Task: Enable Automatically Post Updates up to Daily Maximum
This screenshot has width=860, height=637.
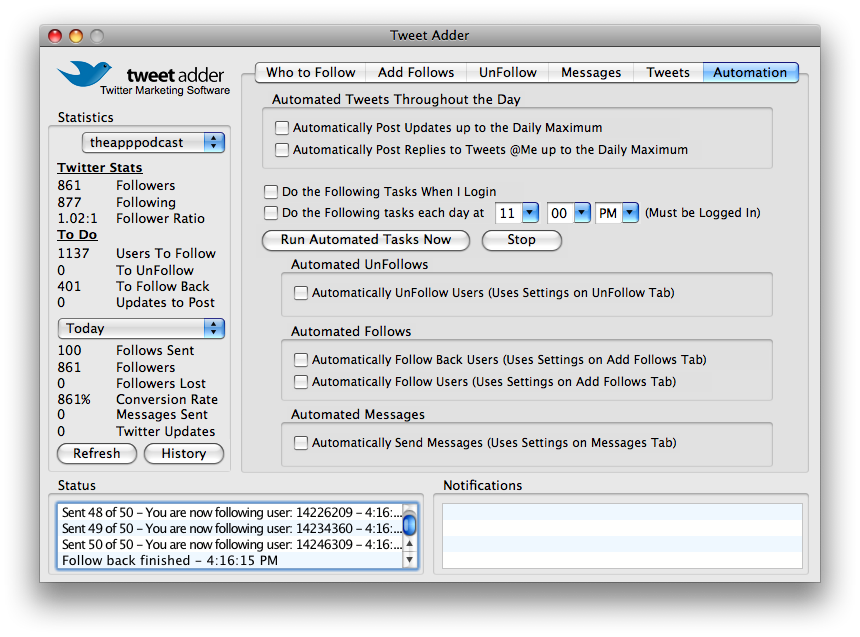Action: click(282, 128)
